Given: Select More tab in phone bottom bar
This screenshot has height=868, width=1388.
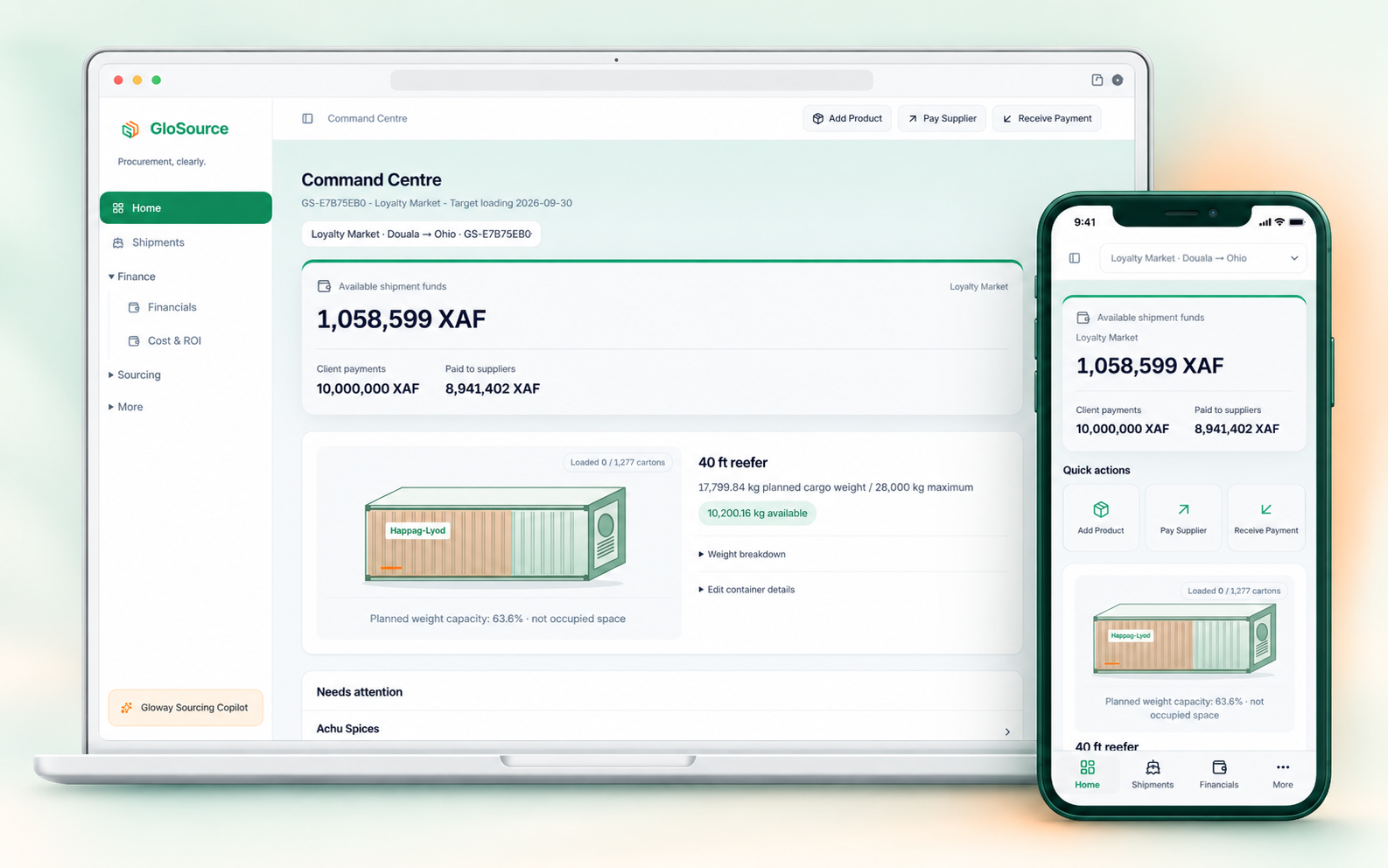Looking at the screenshot, I should pos(1283,774).
